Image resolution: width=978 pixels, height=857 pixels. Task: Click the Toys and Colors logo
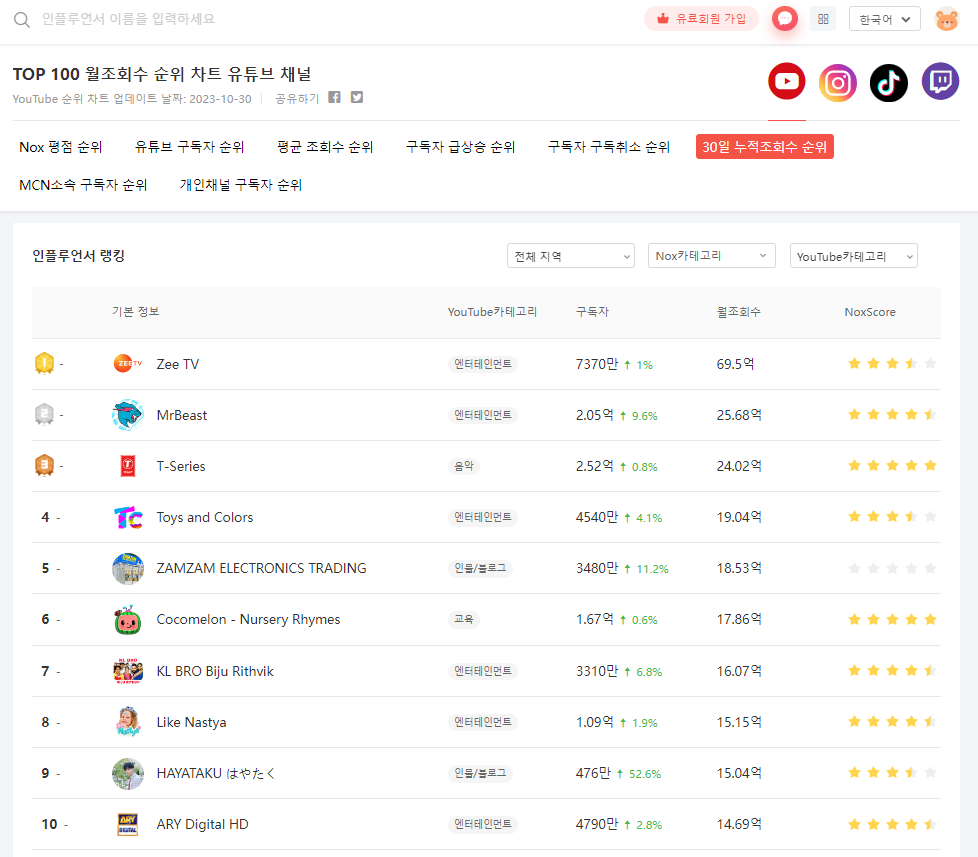click(x=128, y=517)
